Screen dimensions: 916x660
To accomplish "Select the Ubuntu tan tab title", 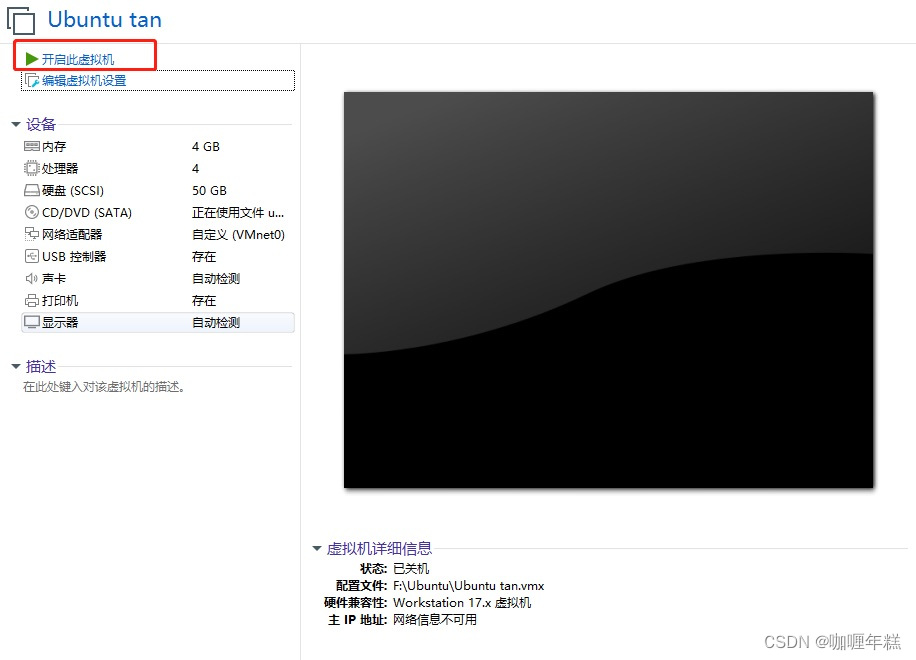I will [x=104, y=19].
